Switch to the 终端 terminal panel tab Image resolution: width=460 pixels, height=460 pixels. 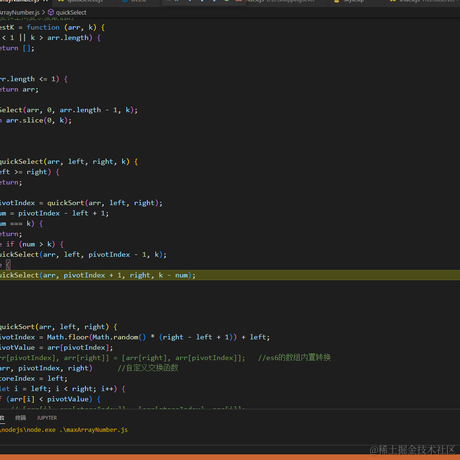[20, 418]
